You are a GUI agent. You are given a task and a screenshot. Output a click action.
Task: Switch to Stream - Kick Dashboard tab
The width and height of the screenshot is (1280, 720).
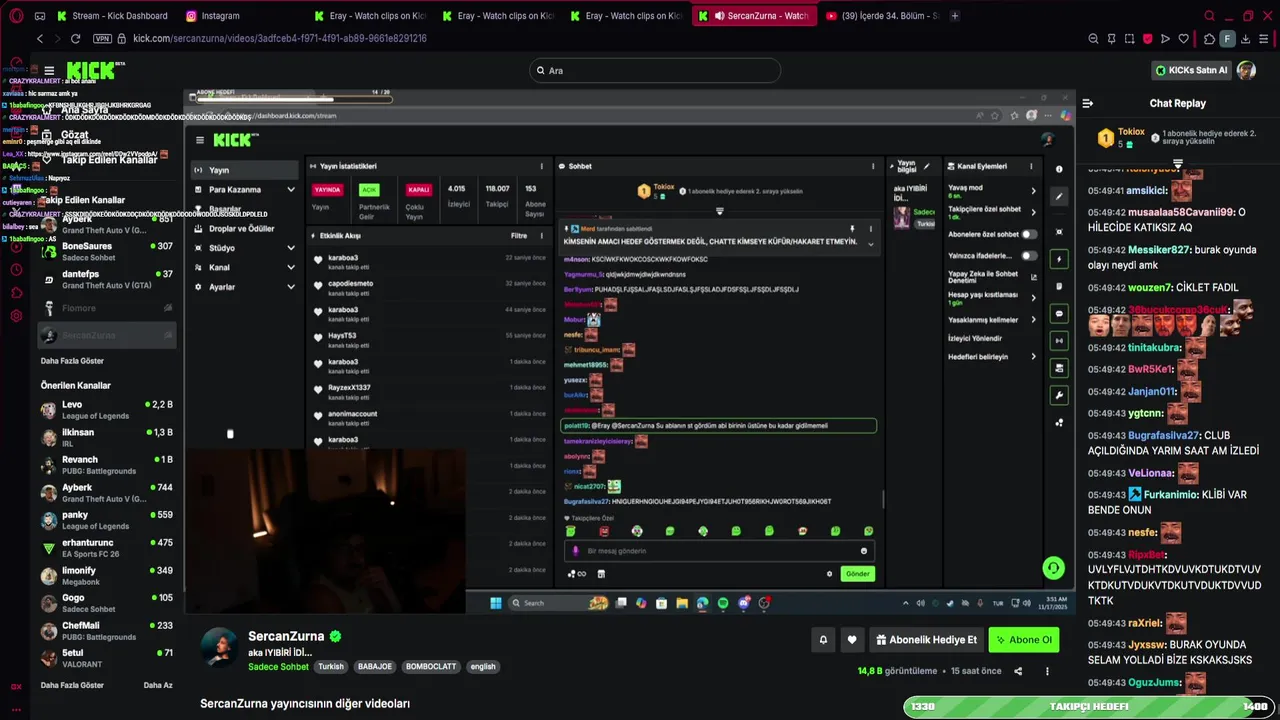(x=113, y=16)
